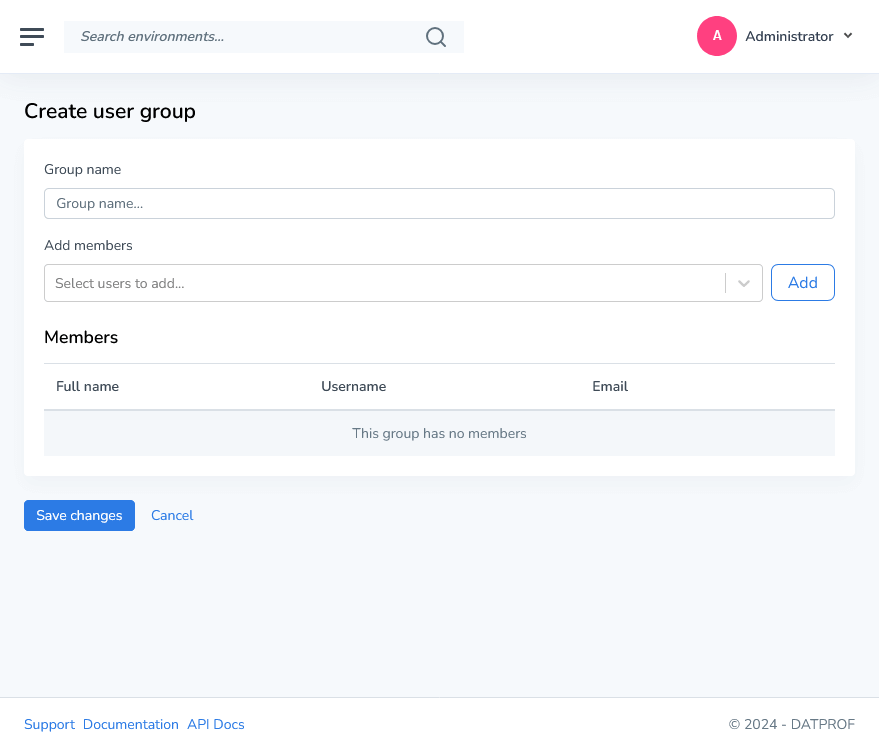
Task: Open the Administrator user menu label
Action: [789, 36]
